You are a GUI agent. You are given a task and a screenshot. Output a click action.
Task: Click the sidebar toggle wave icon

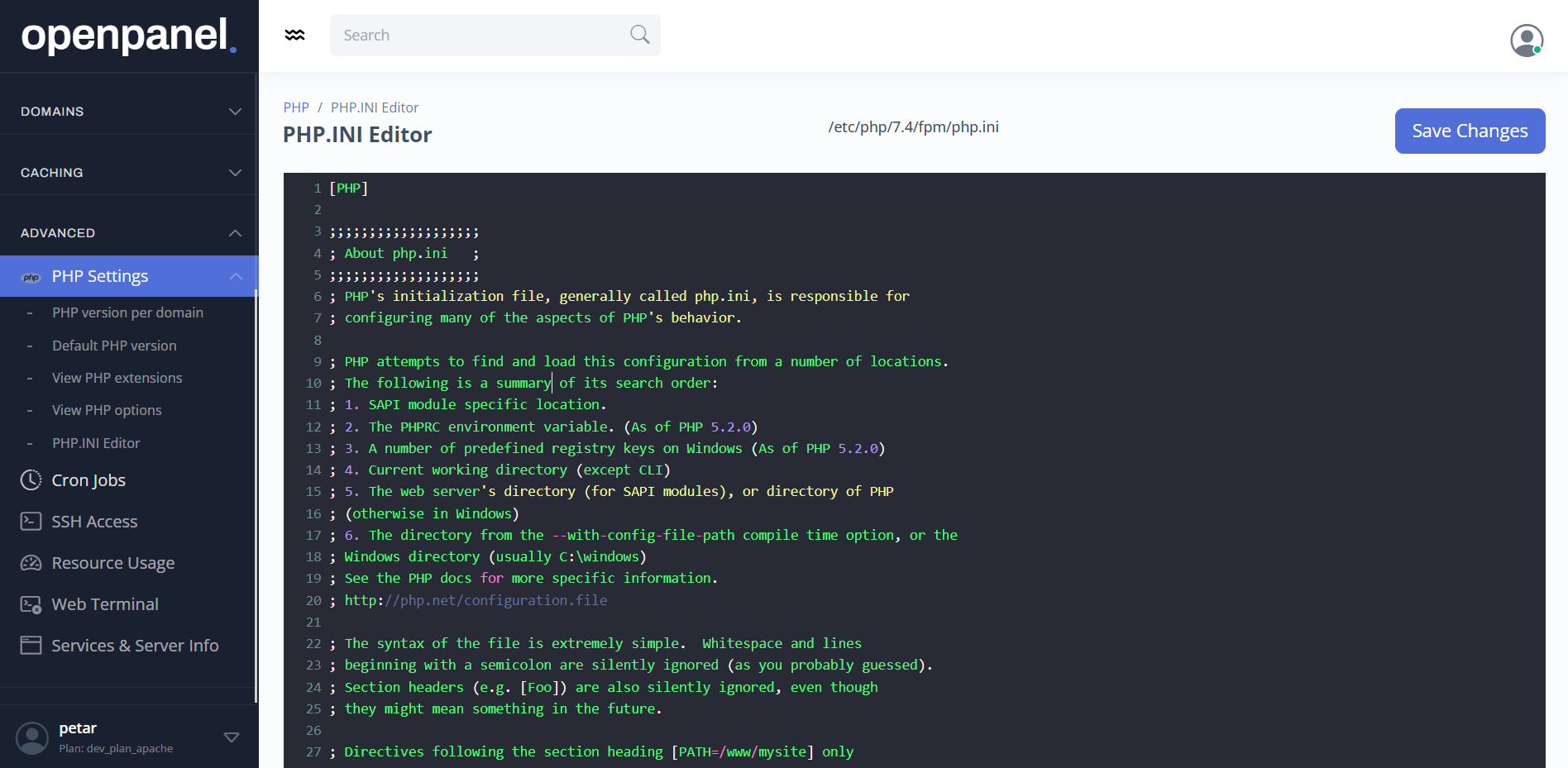pyautogui.click(x=294, y=35)
